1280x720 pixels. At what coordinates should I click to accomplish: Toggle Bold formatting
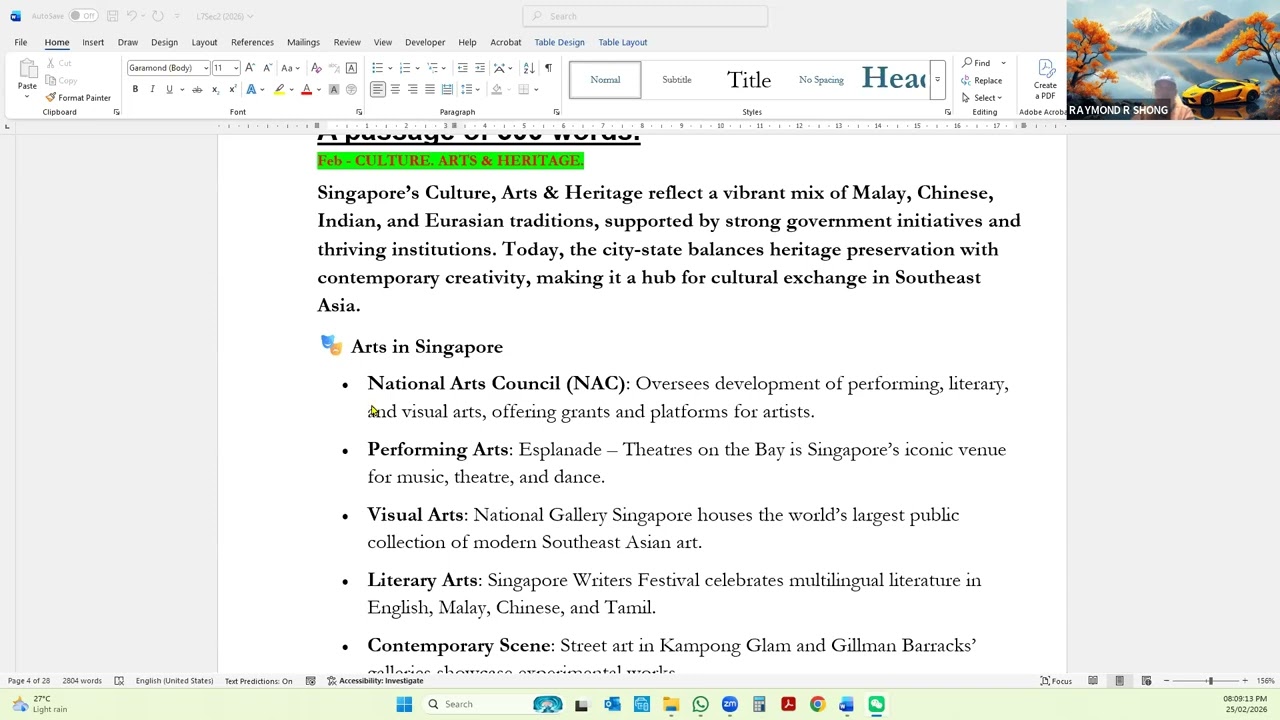[135, 90]
